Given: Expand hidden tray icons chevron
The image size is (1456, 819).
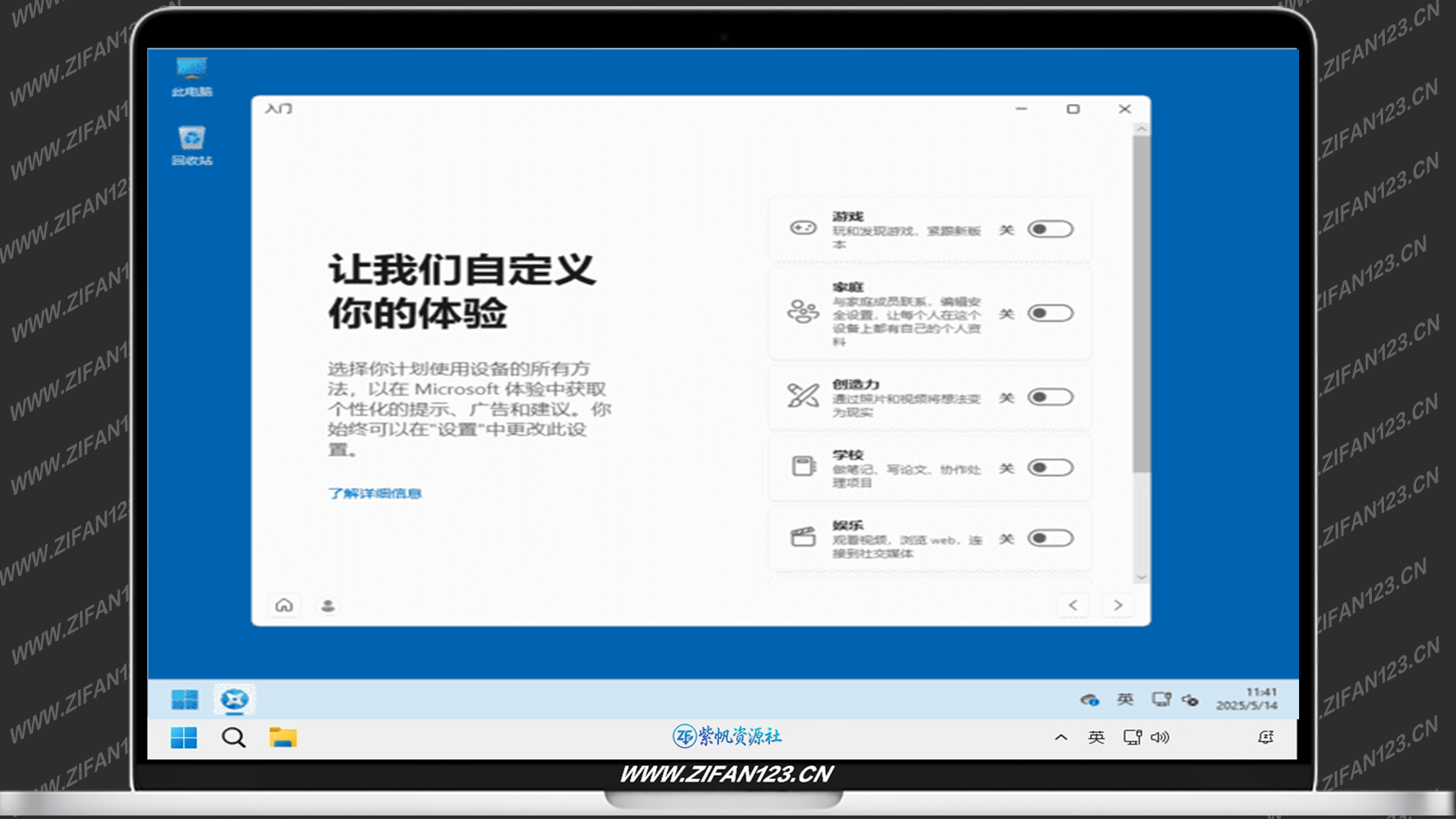Looking at the screenshot, I should (1061, 738).
